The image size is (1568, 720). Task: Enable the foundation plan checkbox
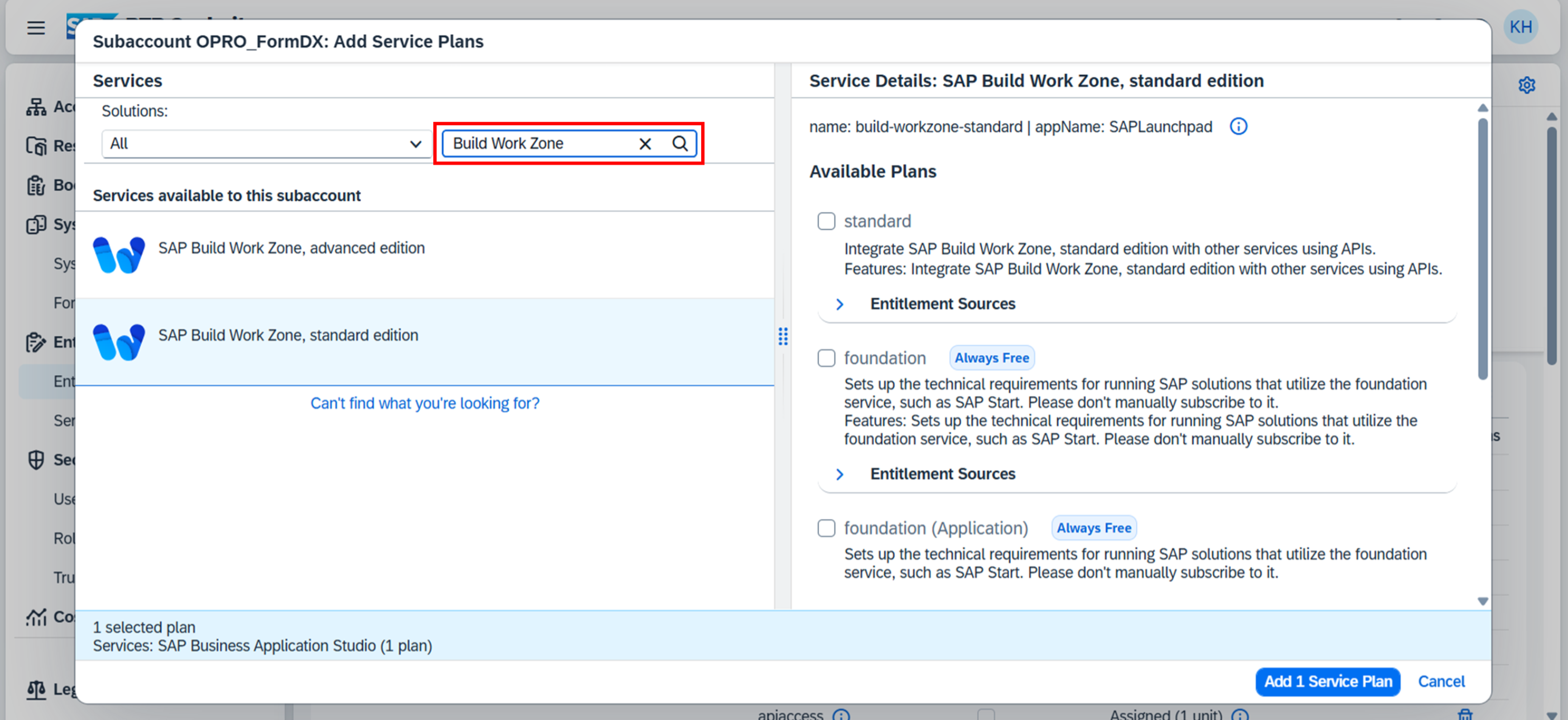tap(826, 358)
